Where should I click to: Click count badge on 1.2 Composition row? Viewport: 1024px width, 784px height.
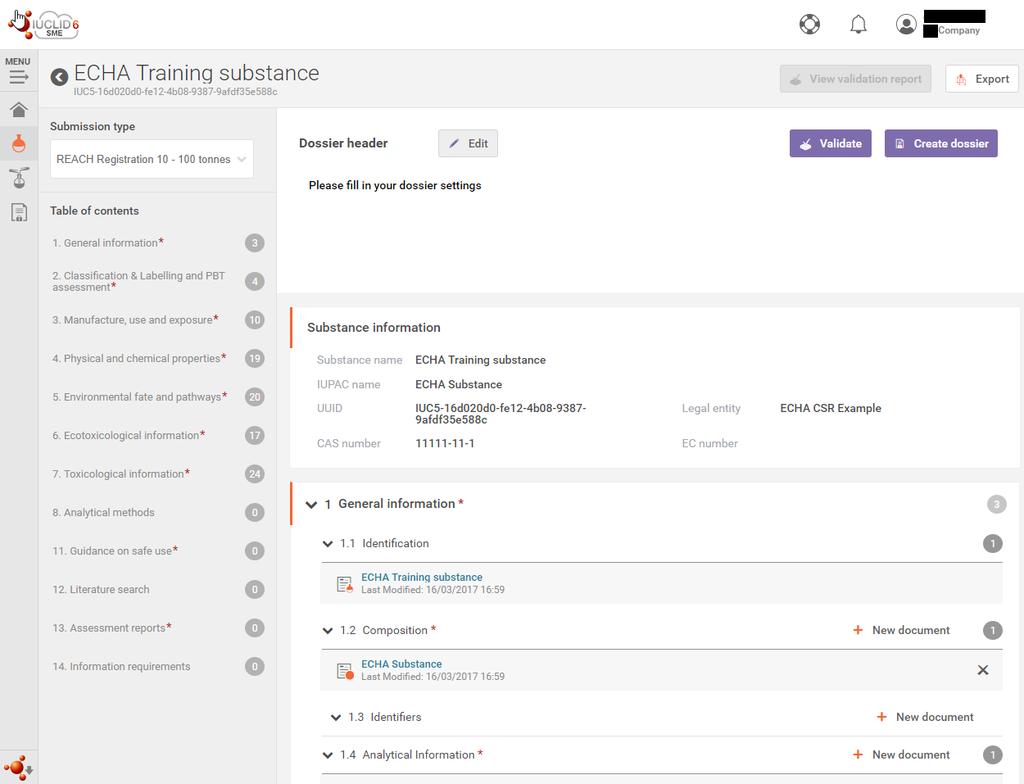993,630
